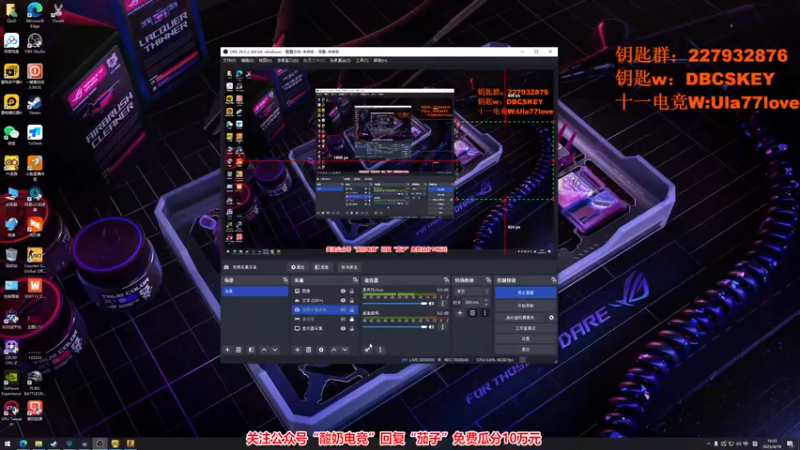This screenshot has height=450, width=800.
Task: Remove selected source using Sources trash icon
Action: coord(309,349)
